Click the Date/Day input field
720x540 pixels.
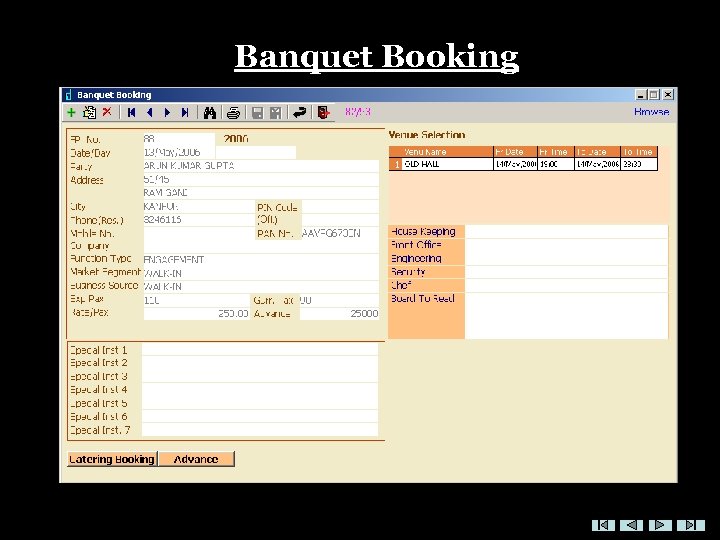(179, 152)
